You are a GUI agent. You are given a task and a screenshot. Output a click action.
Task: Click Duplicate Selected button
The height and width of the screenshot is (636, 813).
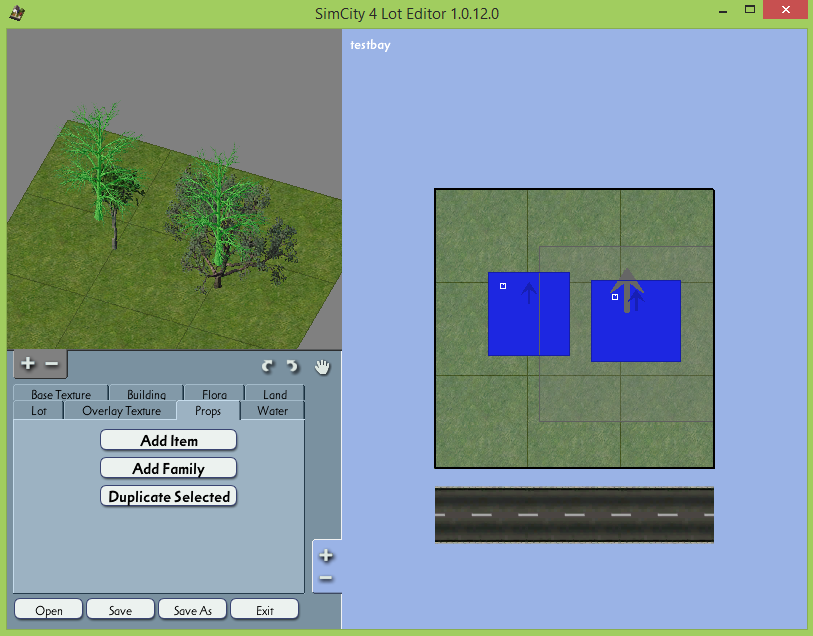click(x=169, y=496)
